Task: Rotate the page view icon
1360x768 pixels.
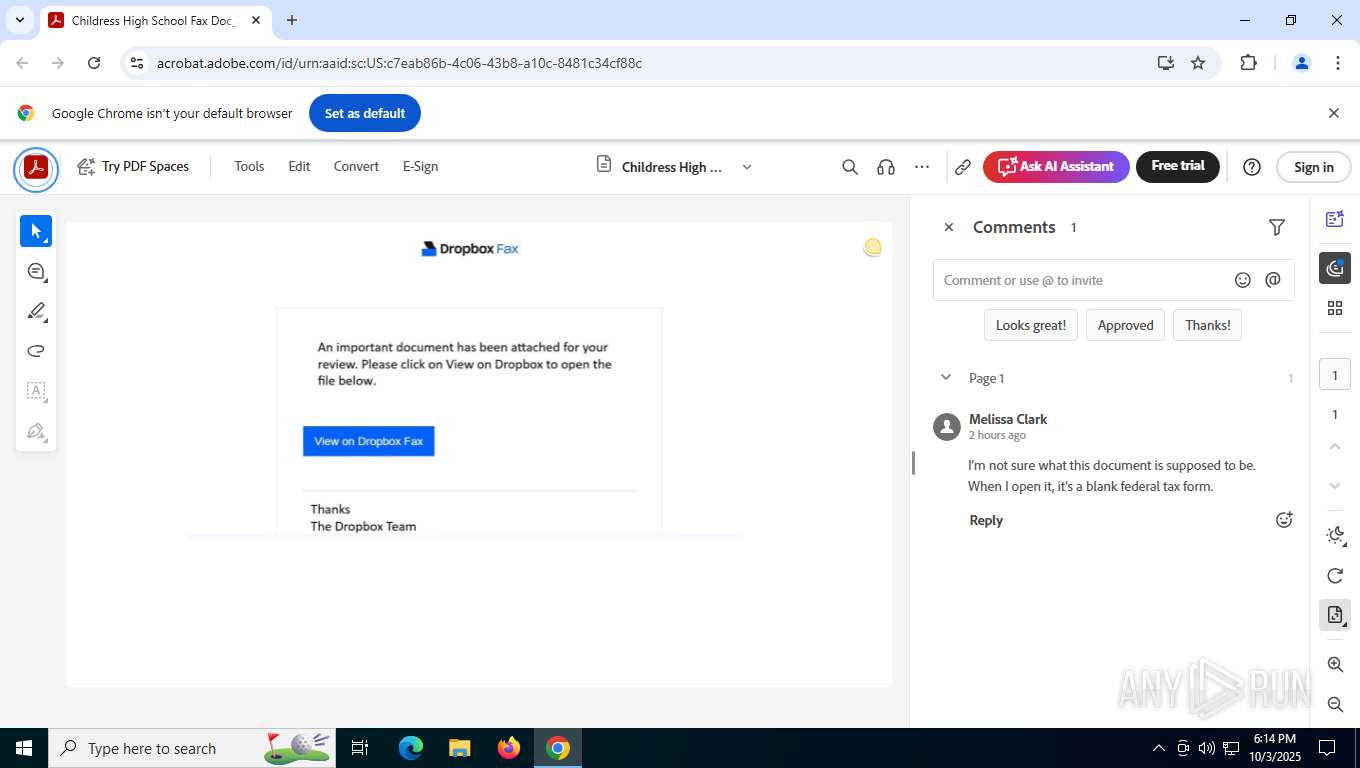Action: (1335, 576)
